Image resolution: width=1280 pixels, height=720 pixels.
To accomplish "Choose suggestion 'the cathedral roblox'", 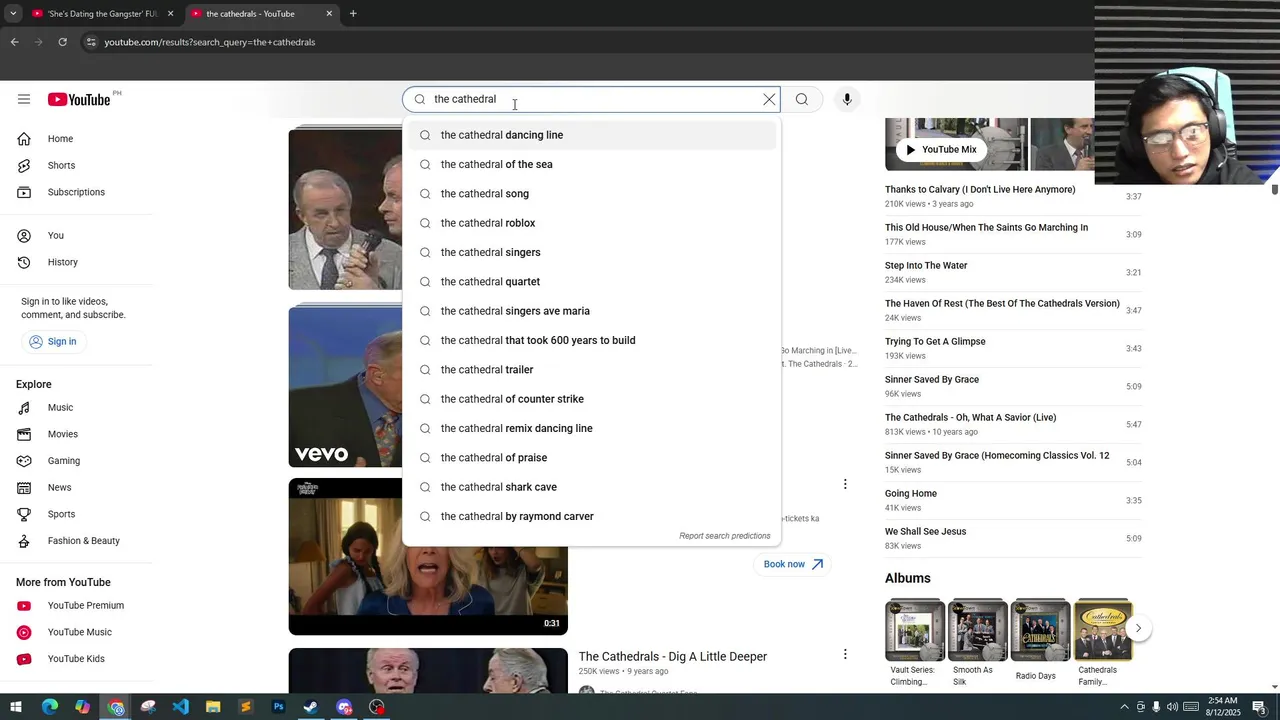I will 591,223.
